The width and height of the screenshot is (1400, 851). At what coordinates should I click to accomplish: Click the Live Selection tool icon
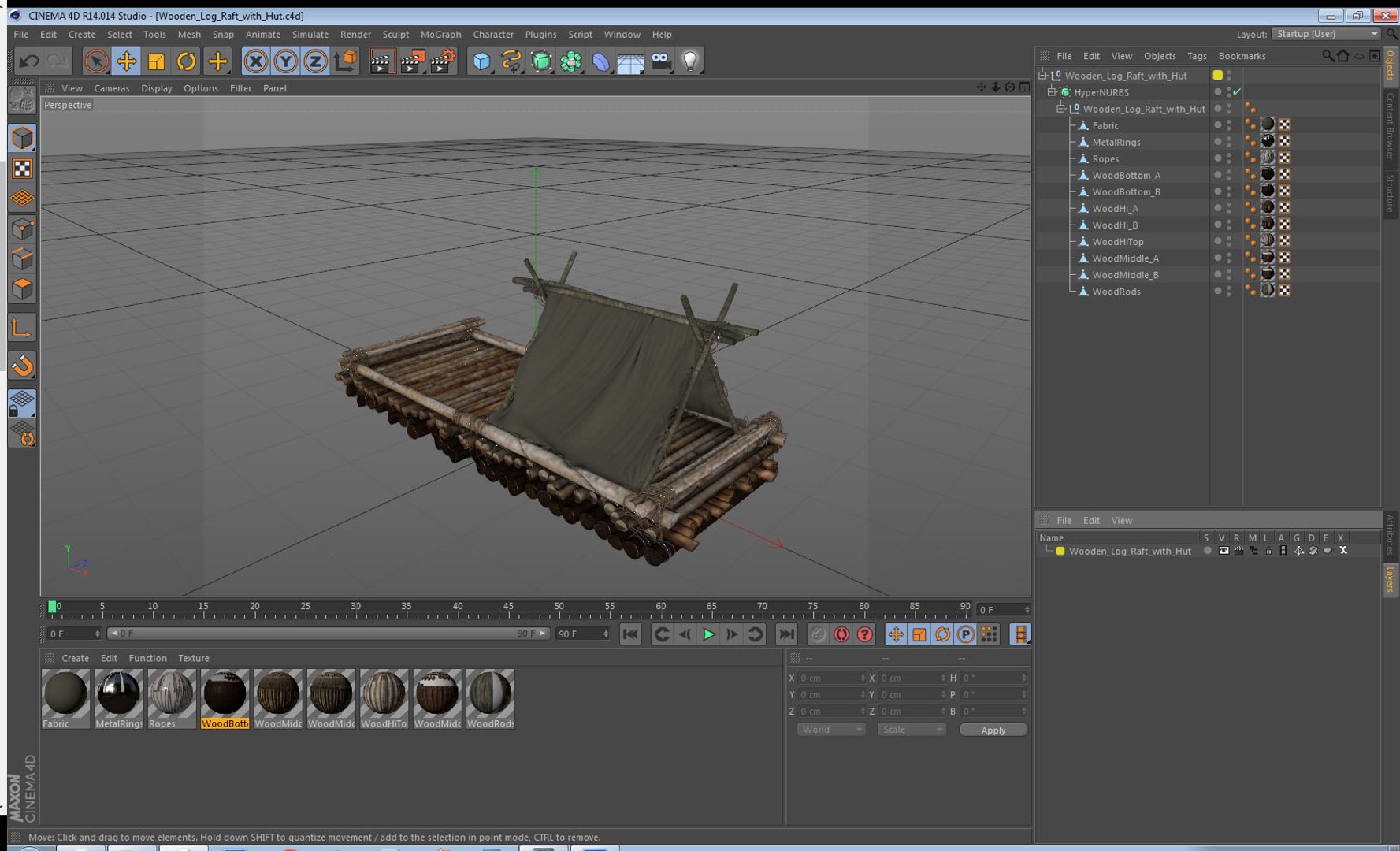click(x=96, y=61)
